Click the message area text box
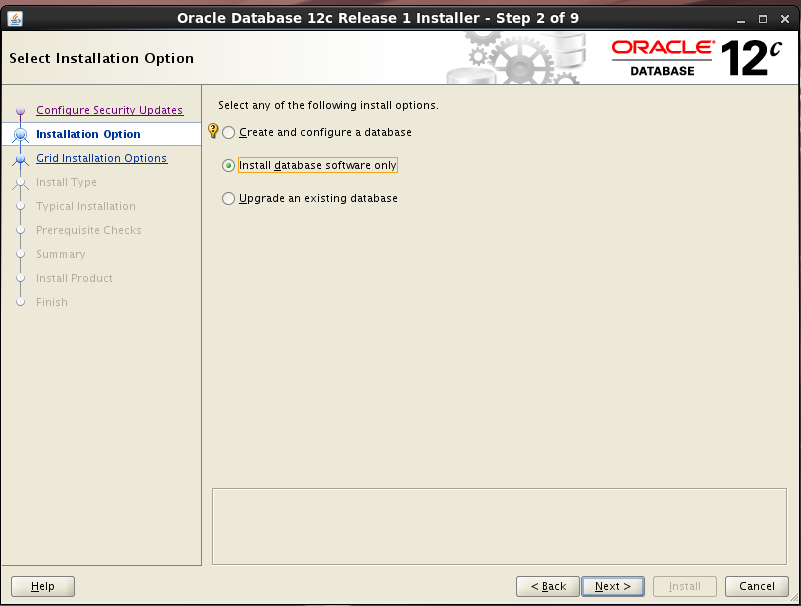 (x=499, y=526)
